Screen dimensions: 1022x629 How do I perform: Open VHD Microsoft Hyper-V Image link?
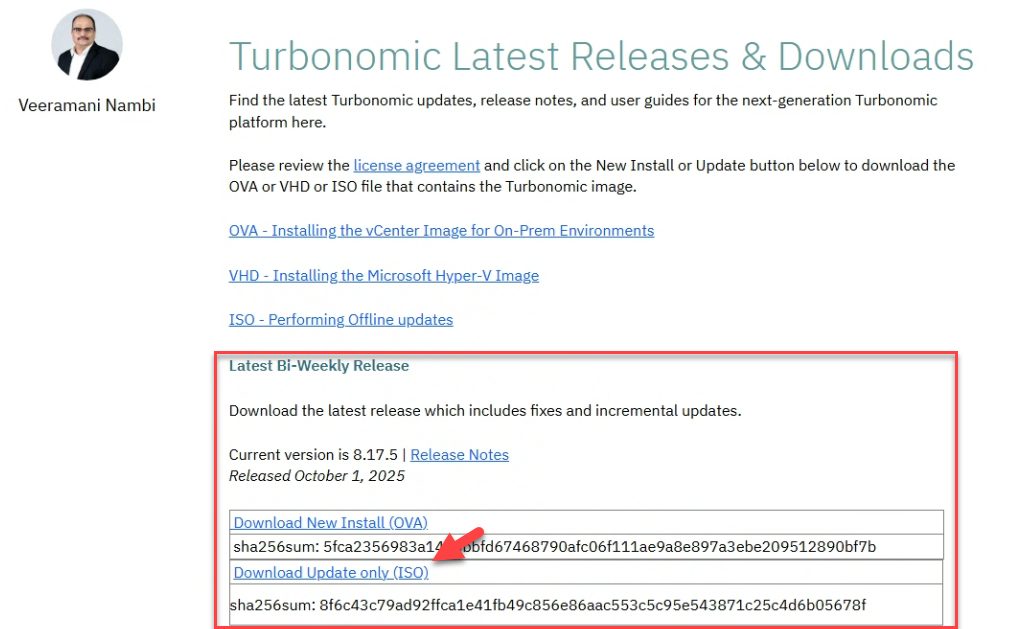384,276
